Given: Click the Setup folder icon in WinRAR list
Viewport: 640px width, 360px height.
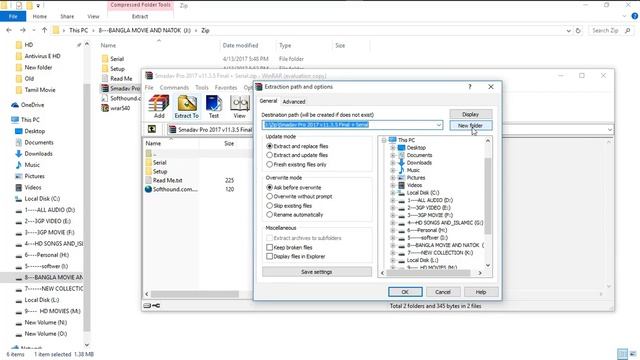Looking at the screenshot, I should click(x=149, y=171).
